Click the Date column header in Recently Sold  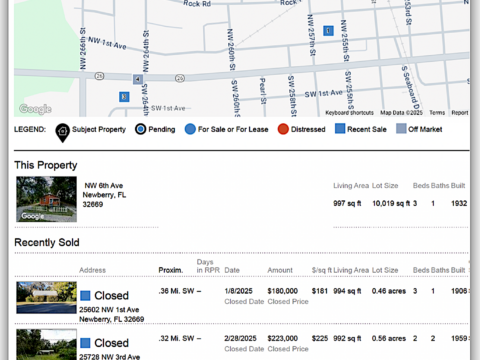232,270
